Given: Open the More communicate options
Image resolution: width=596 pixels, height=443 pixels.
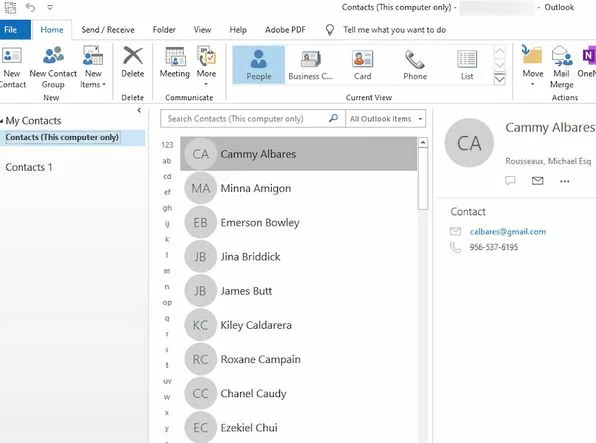Looking at the screenshot, I should tap(206, 66).
